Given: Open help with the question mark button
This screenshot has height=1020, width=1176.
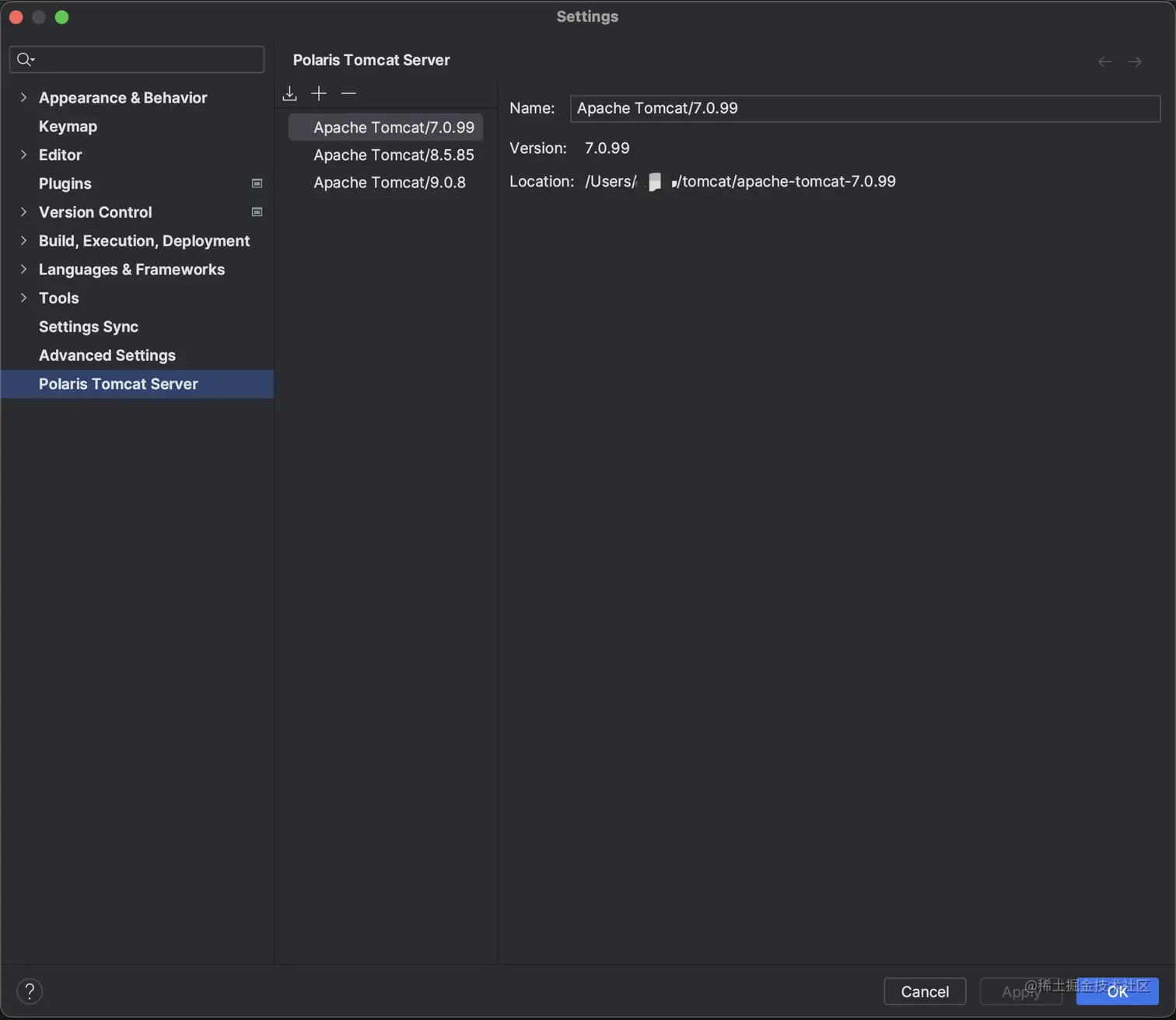Looking at the screenshot, I should click(30, 991).
